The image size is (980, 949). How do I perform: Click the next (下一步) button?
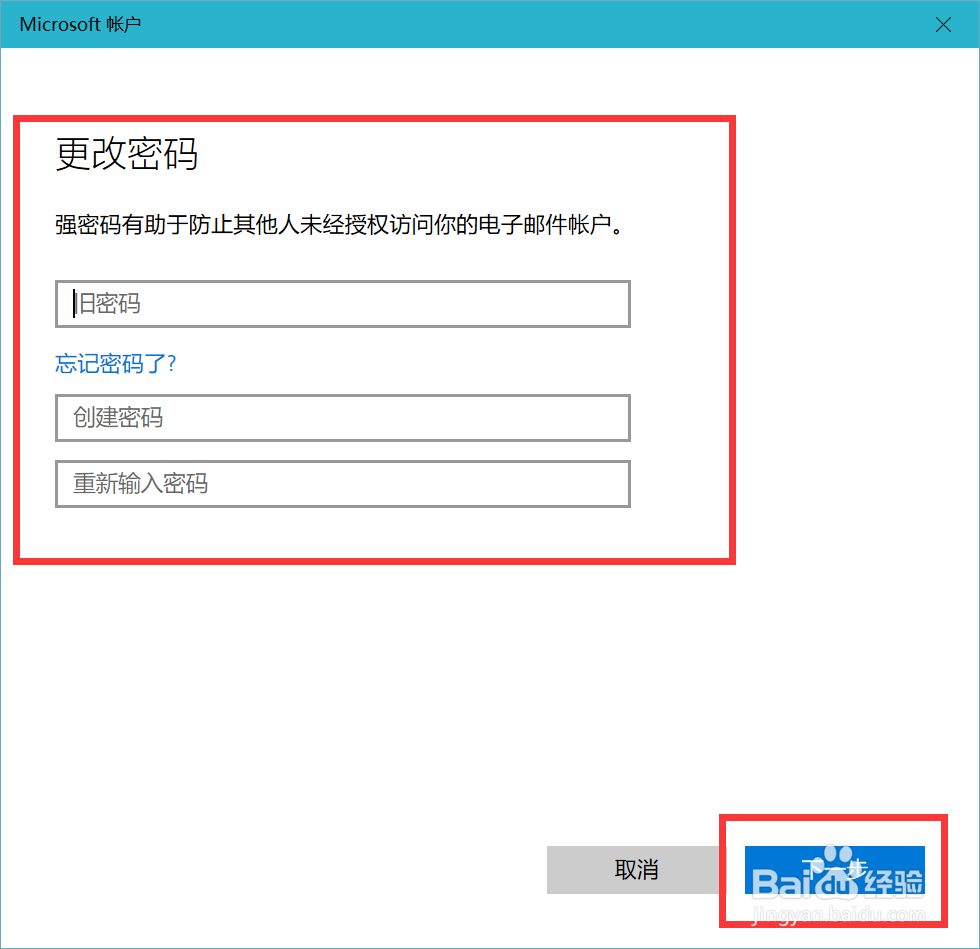point(834,870)
